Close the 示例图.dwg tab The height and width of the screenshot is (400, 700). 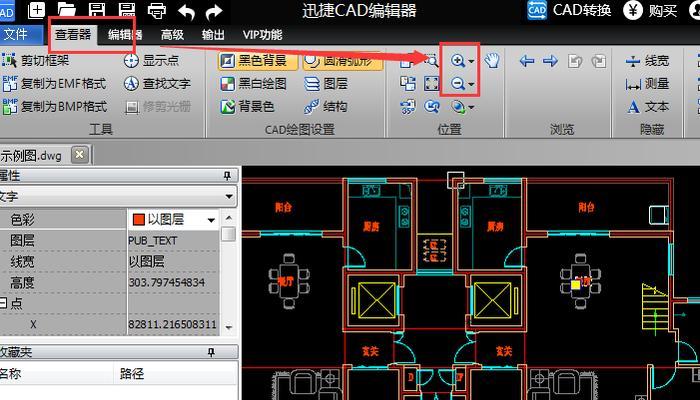(79, 154)
